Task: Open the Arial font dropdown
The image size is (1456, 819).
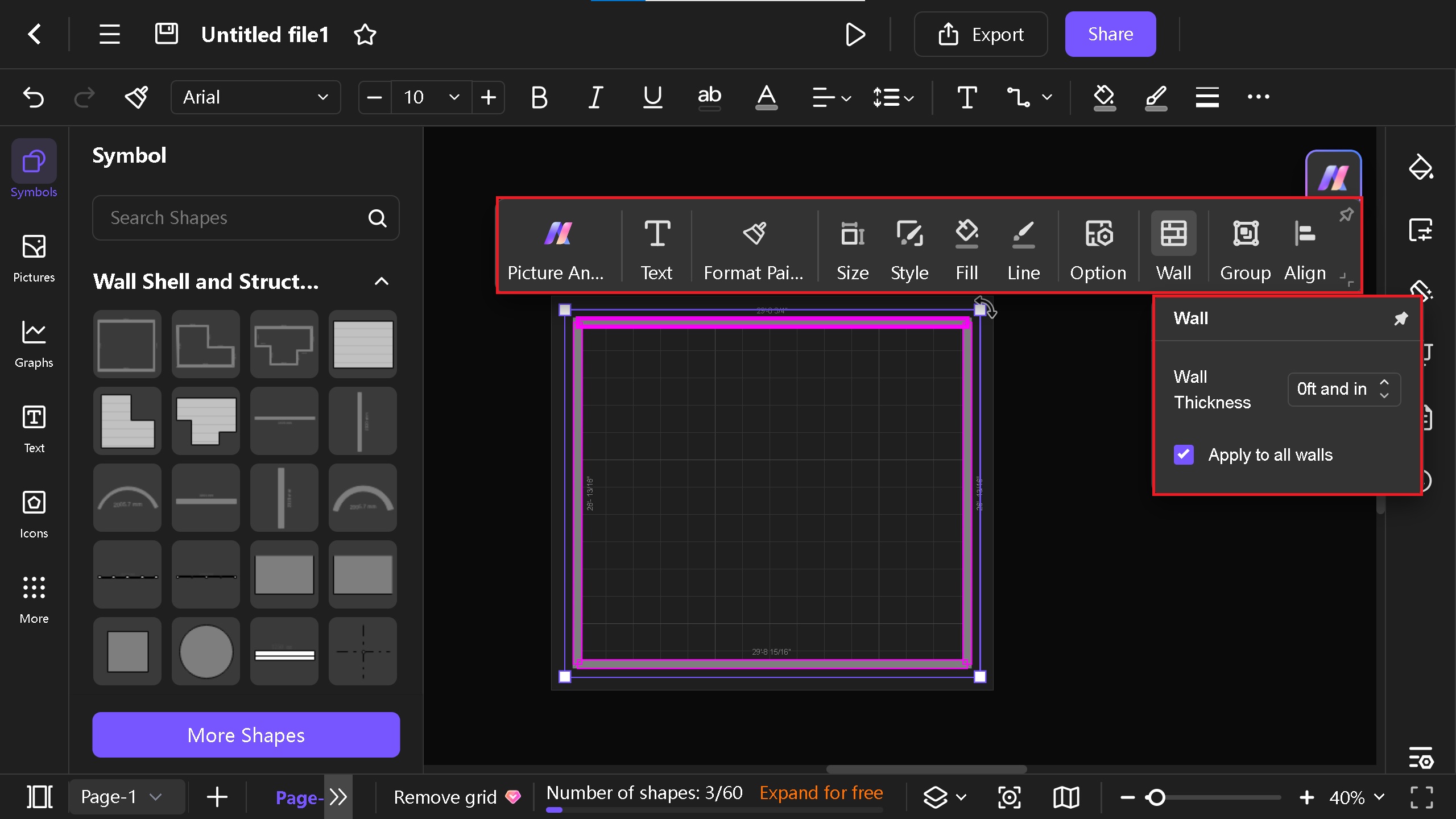Action: click(255, 97)
